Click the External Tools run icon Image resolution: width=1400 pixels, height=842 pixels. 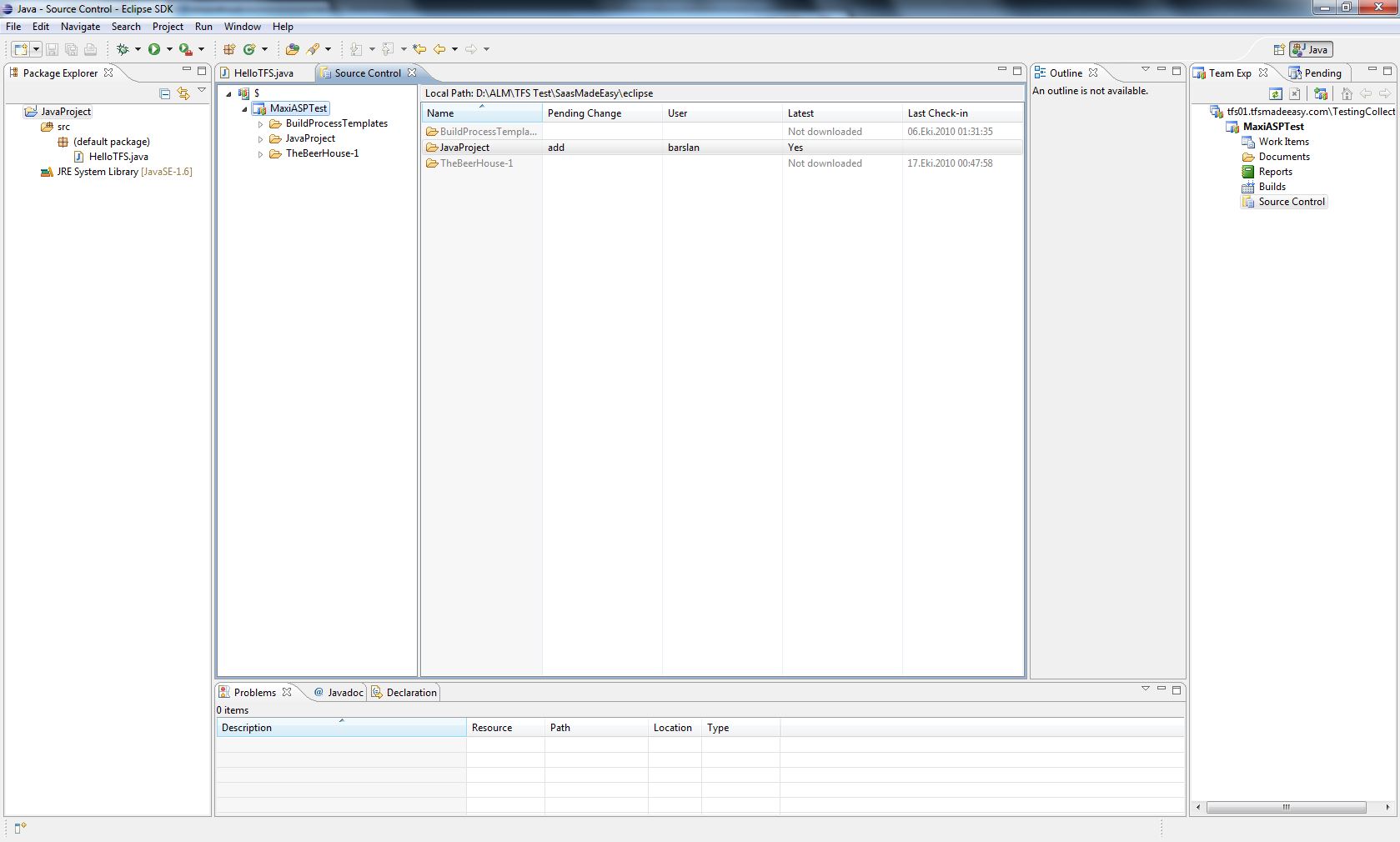(186, 49)
